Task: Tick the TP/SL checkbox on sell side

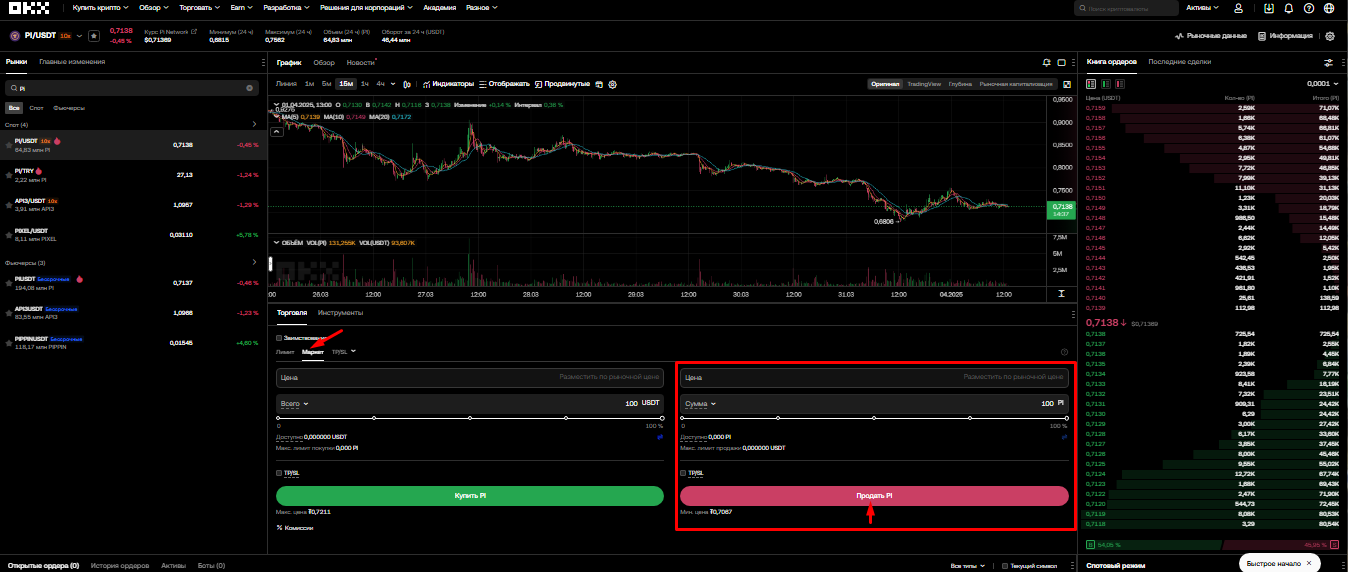Action: (x=683, y=473)
